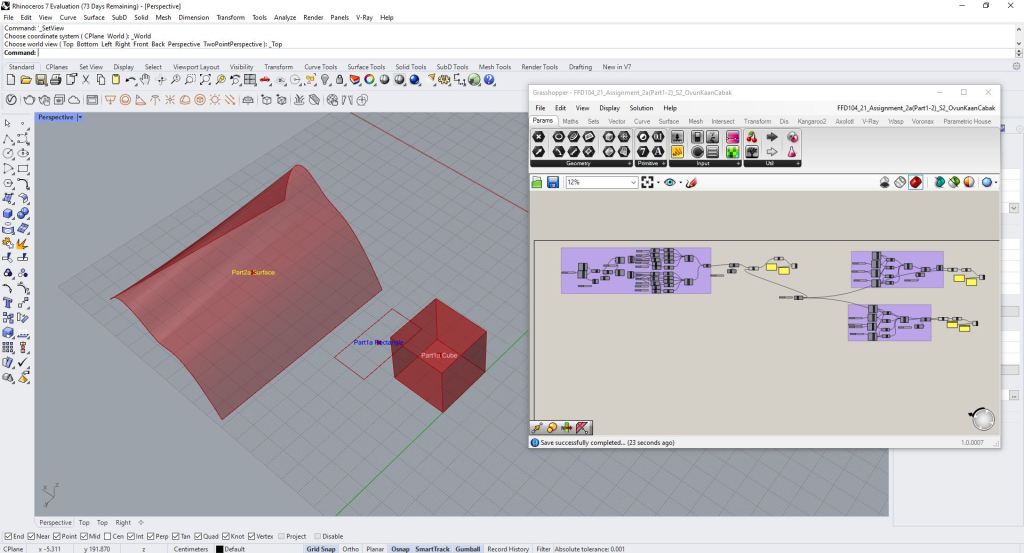Click the Rhino help question mark icon
This screenshot has width=1024, height=553.
490,80
